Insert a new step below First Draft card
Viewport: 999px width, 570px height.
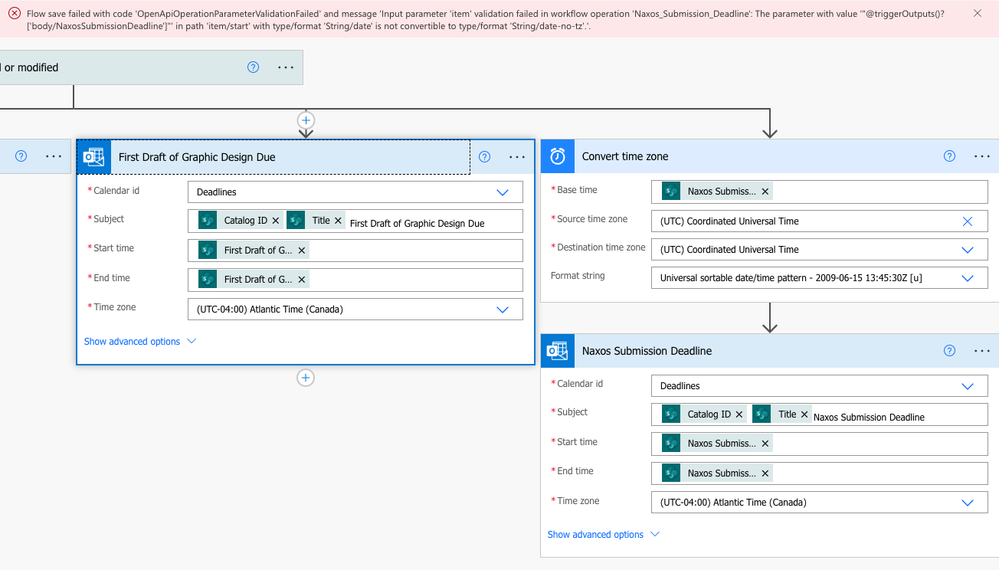pos(306,378)
